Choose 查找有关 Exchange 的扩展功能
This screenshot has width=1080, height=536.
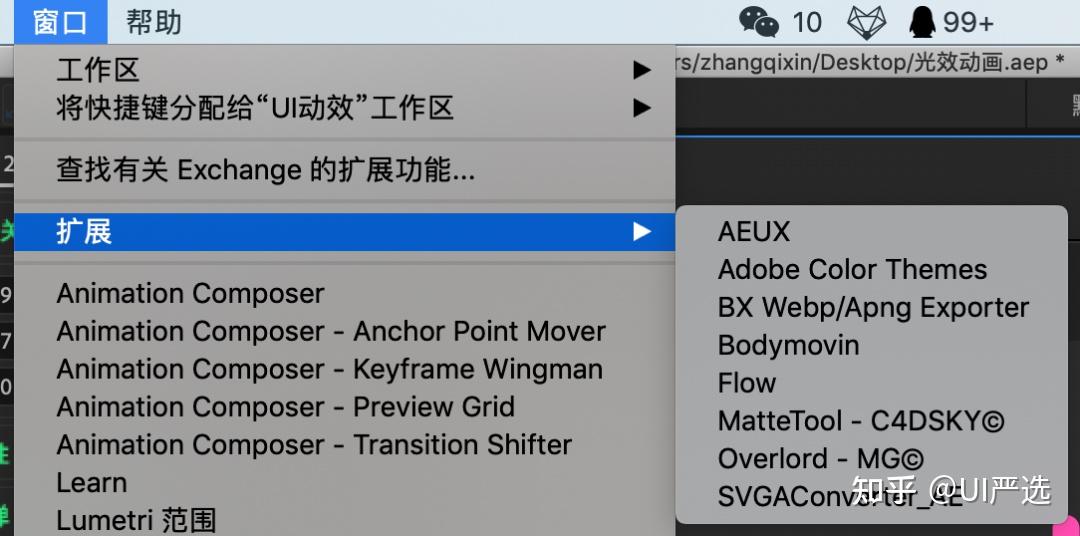[x=266, y=170]
